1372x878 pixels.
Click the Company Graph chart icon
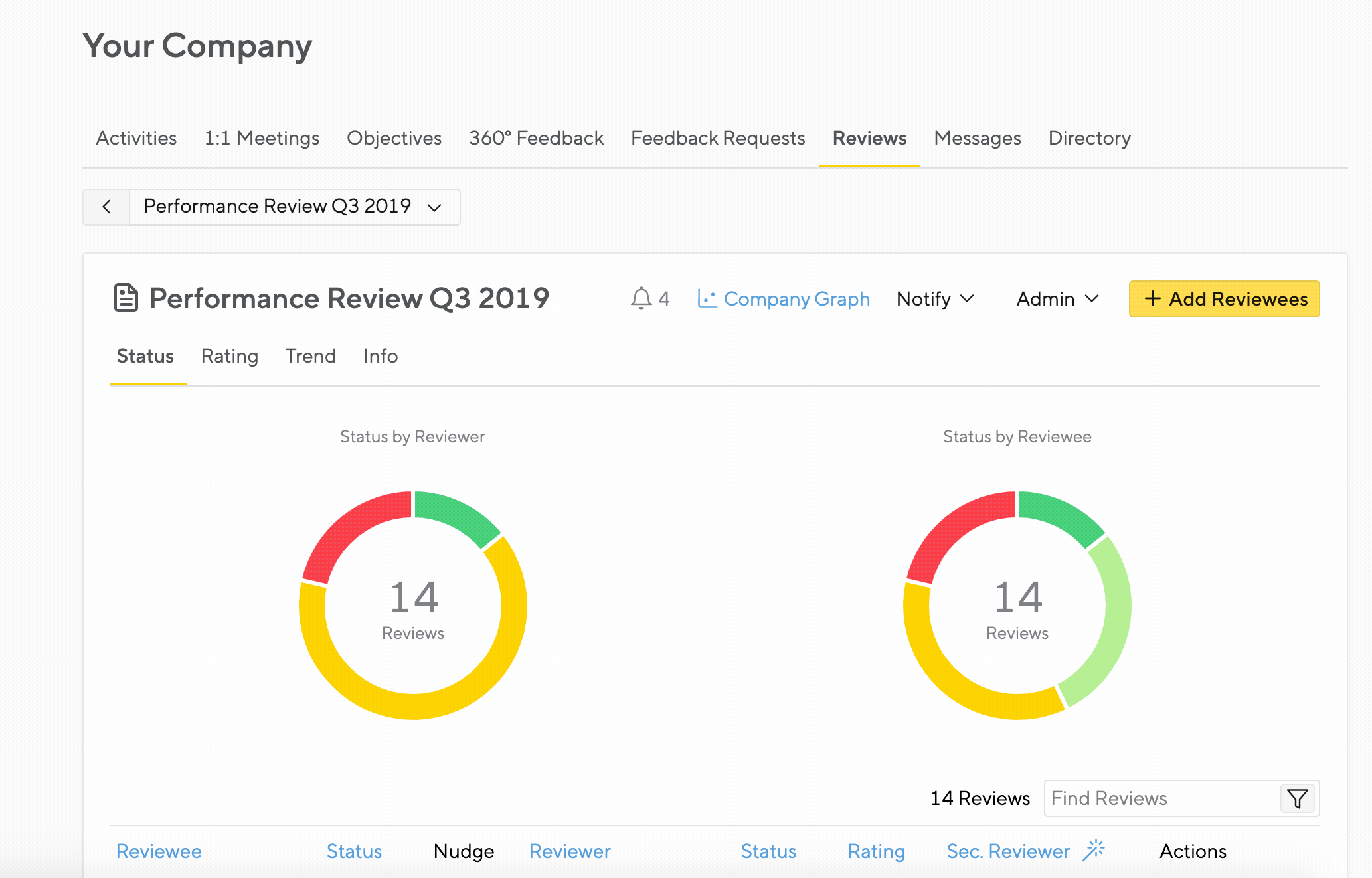(x=707, y=299)
